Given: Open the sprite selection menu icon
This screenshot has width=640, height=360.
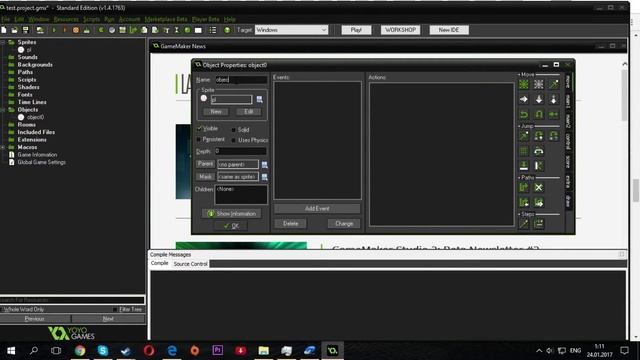Looking at the screenshot, I should pyautogui.click(x=260, y=99).
